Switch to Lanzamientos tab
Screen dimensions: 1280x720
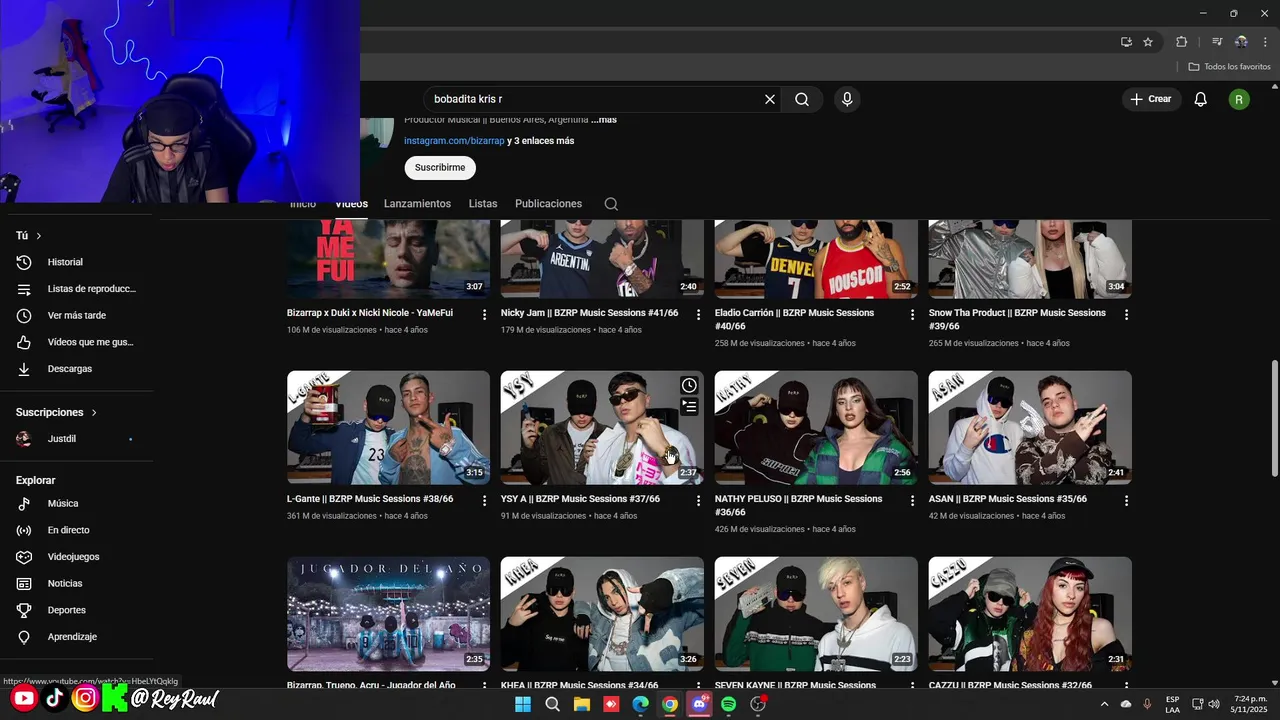pos(417,204)
